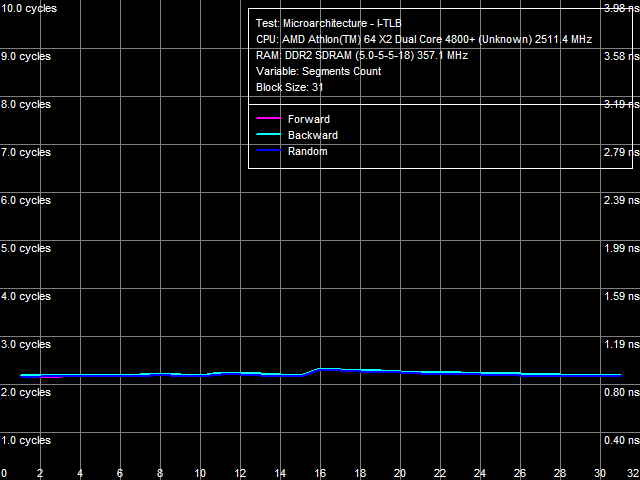Click the RAM DDR2 SDRAM info line
The width and height of the screenshot is (640, 480).
361,55
